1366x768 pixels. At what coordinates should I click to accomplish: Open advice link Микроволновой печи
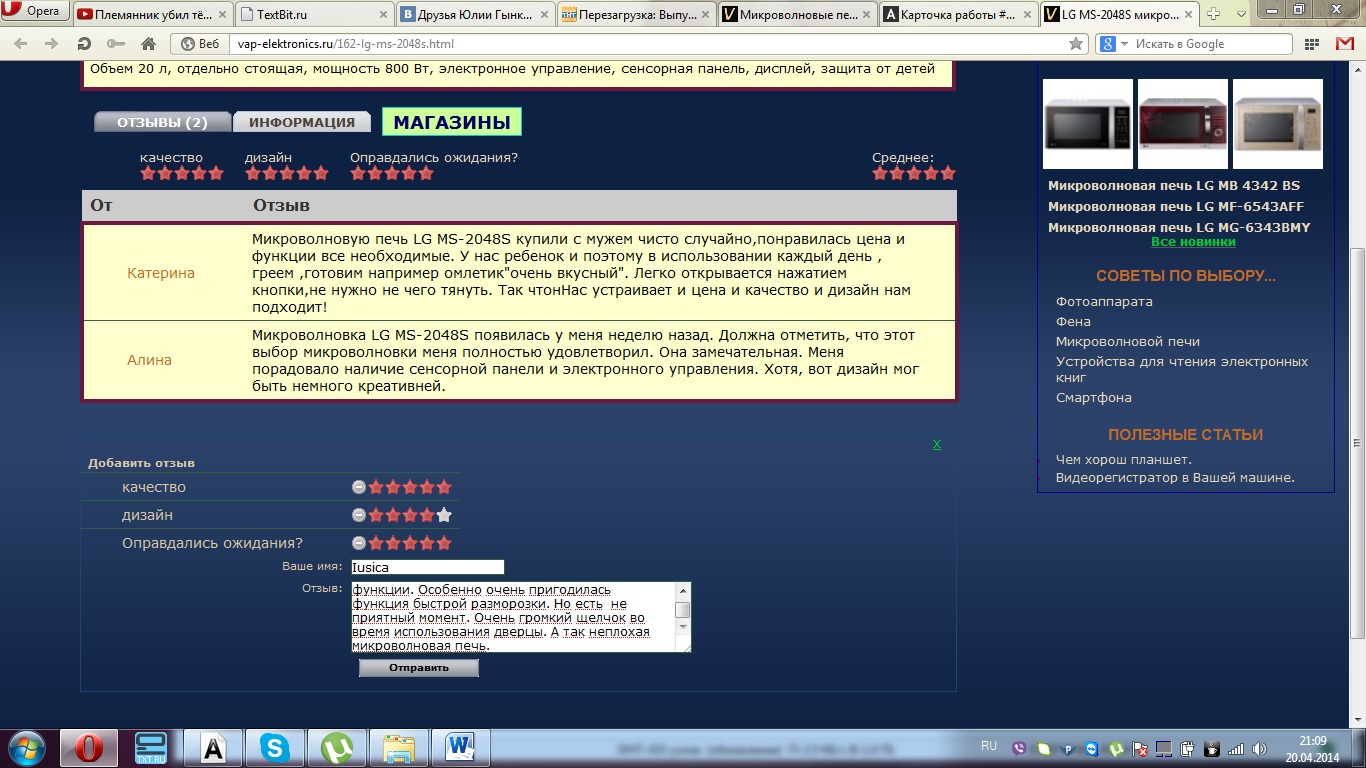pyautogui.click(x=1128, y=341)
